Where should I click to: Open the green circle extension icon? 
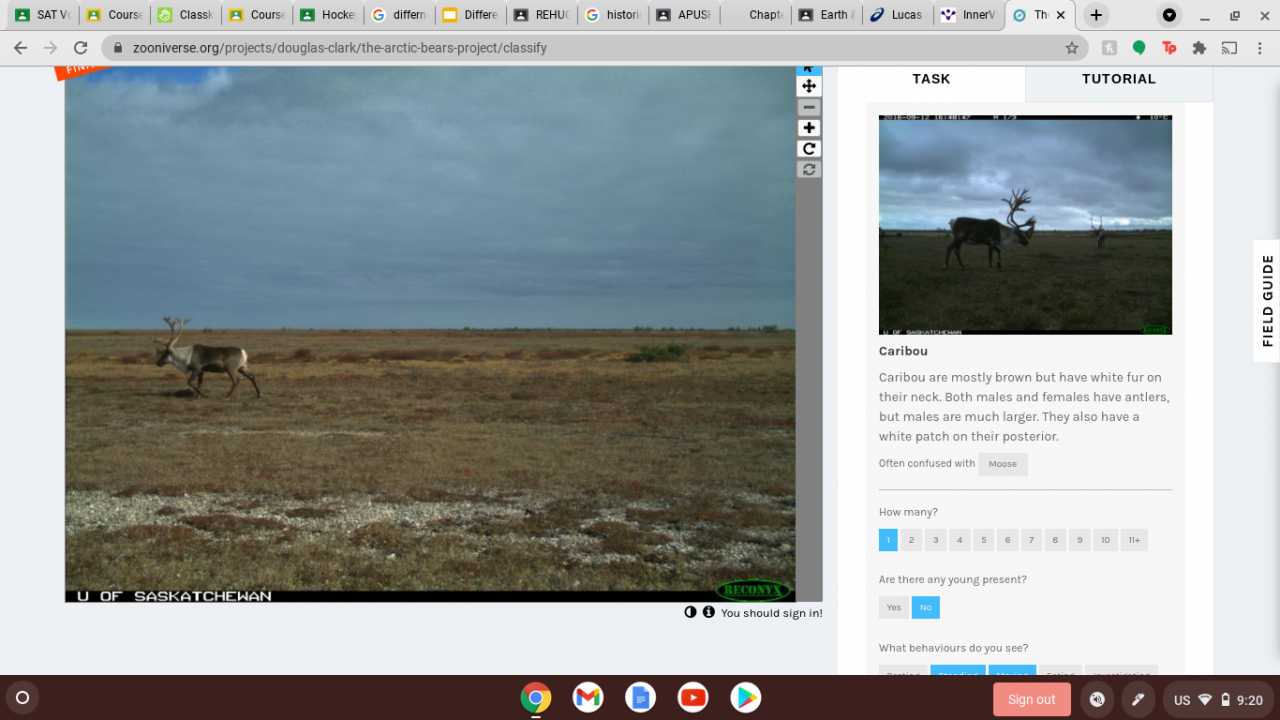point(1139,48)
